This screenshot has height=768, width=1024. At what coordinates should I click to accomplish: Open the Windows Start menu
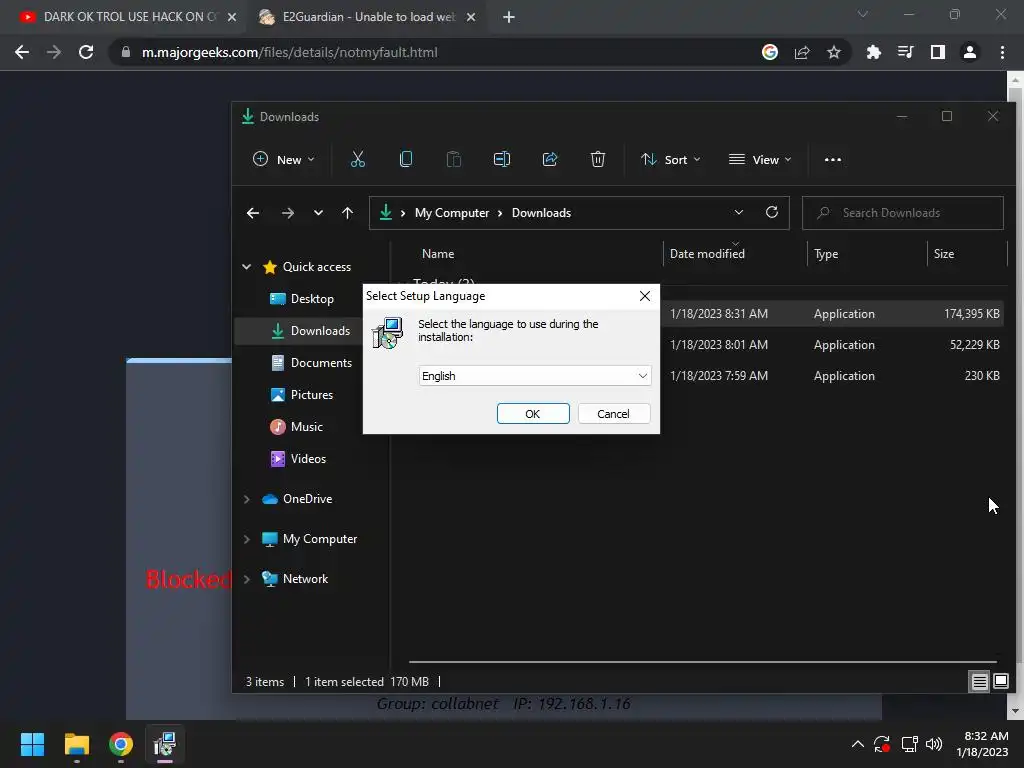32,744
